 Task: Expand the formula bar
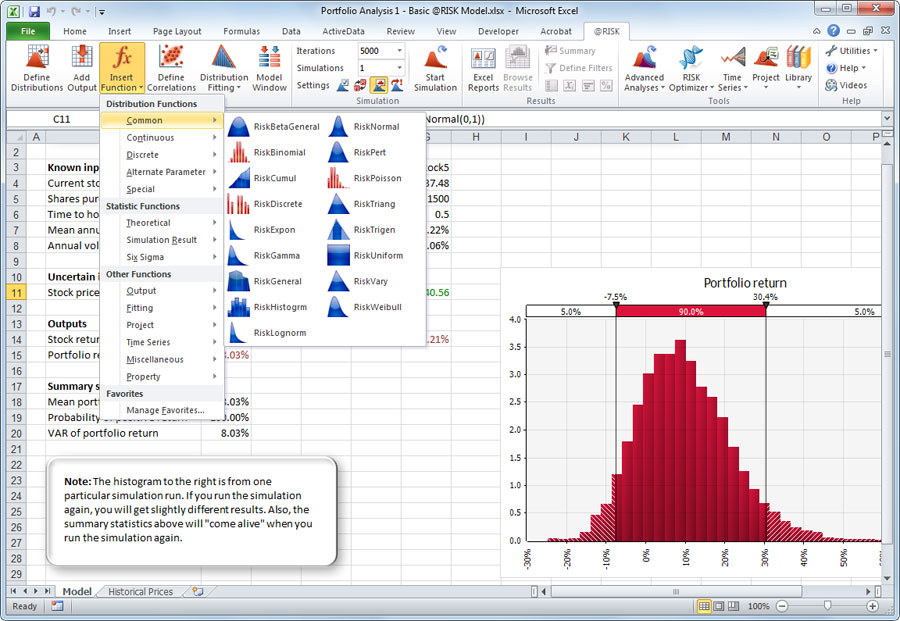[887, 119]
